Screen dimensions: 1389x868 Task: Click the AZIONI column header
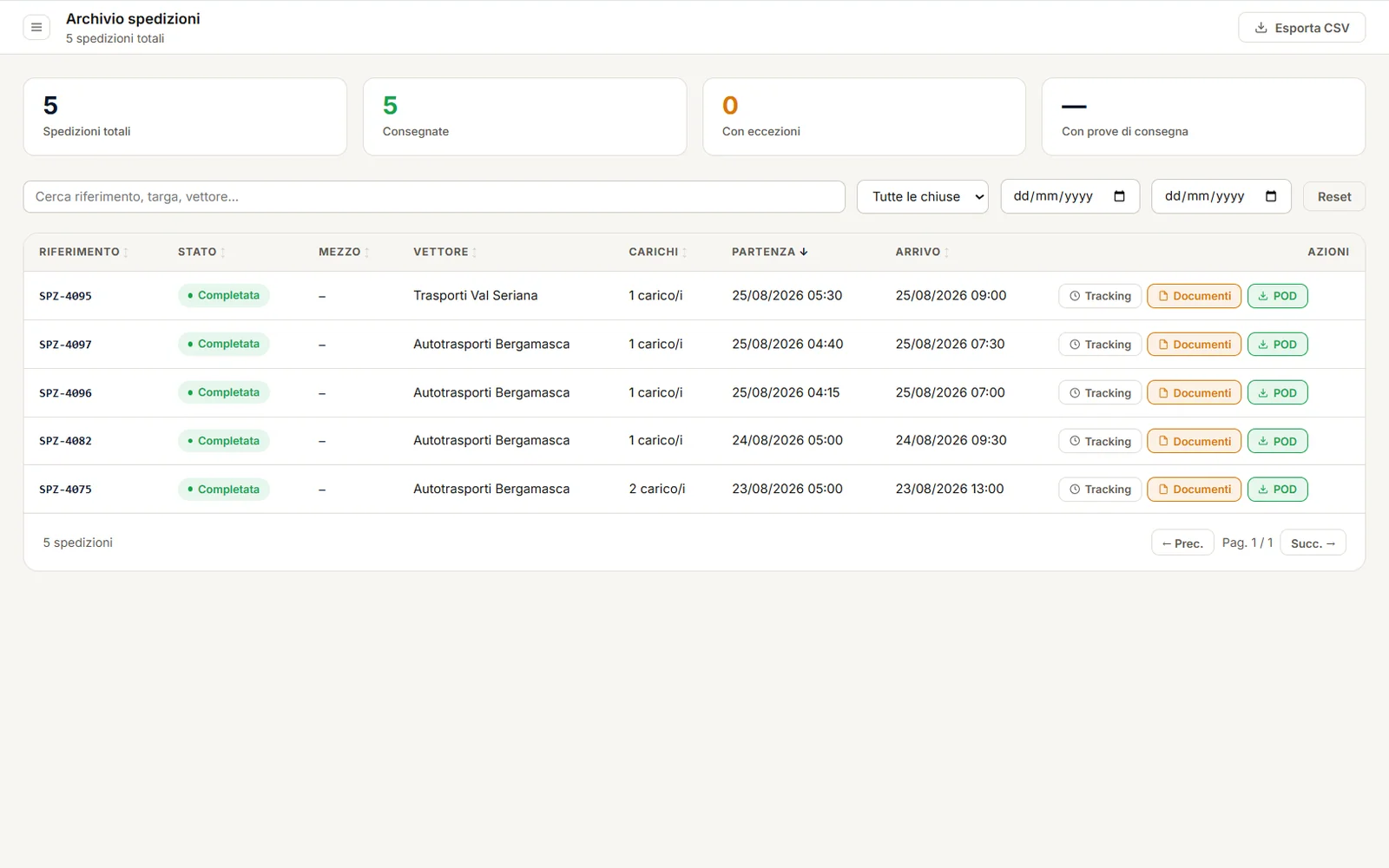(x=1328, y=252)
